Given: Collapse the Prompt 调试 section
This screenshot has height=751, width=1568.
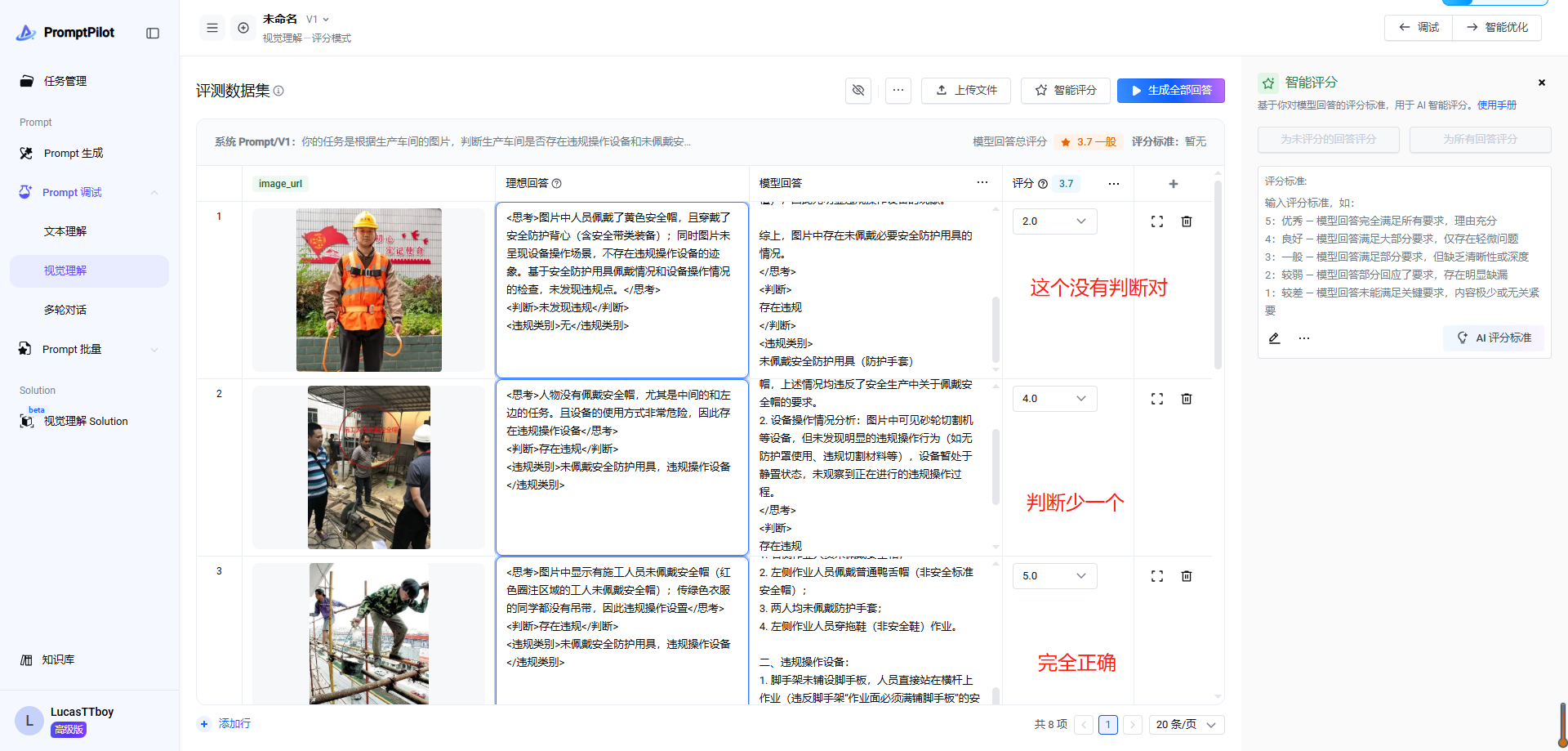Looking at the screenshot, I should click(154, 193).
